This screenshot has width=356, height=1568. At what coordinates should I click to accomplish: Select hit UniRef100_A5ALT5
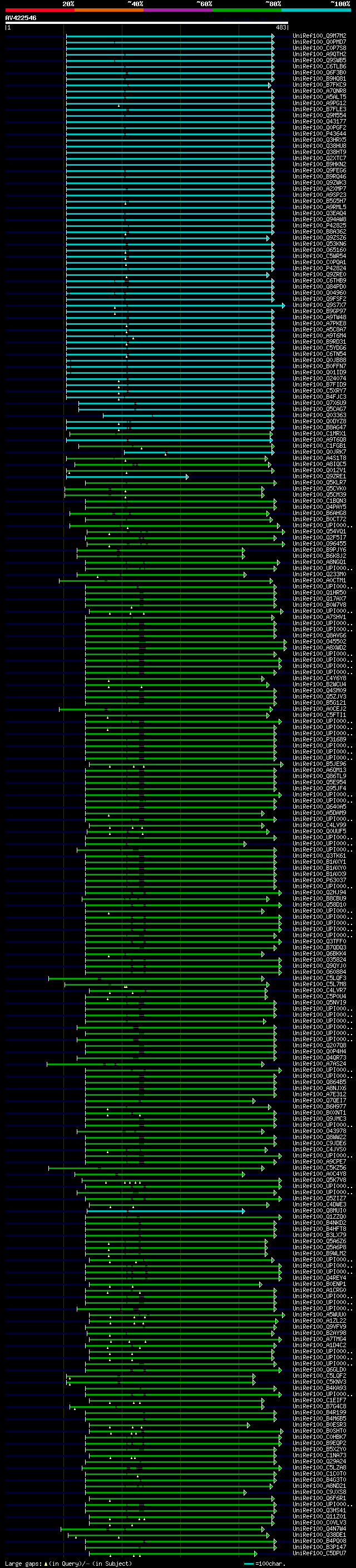point(319,97)
